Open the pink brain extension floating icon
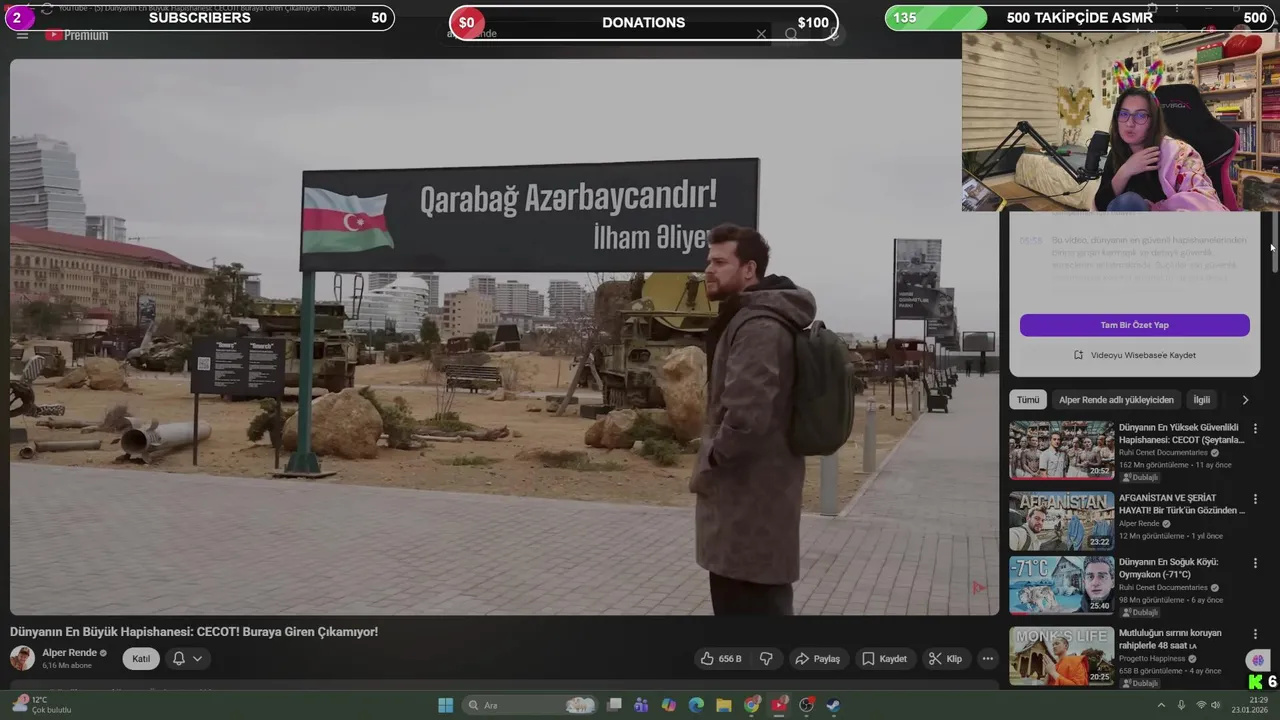Viewport: 1280px width, 720px height. point(1257,660)
